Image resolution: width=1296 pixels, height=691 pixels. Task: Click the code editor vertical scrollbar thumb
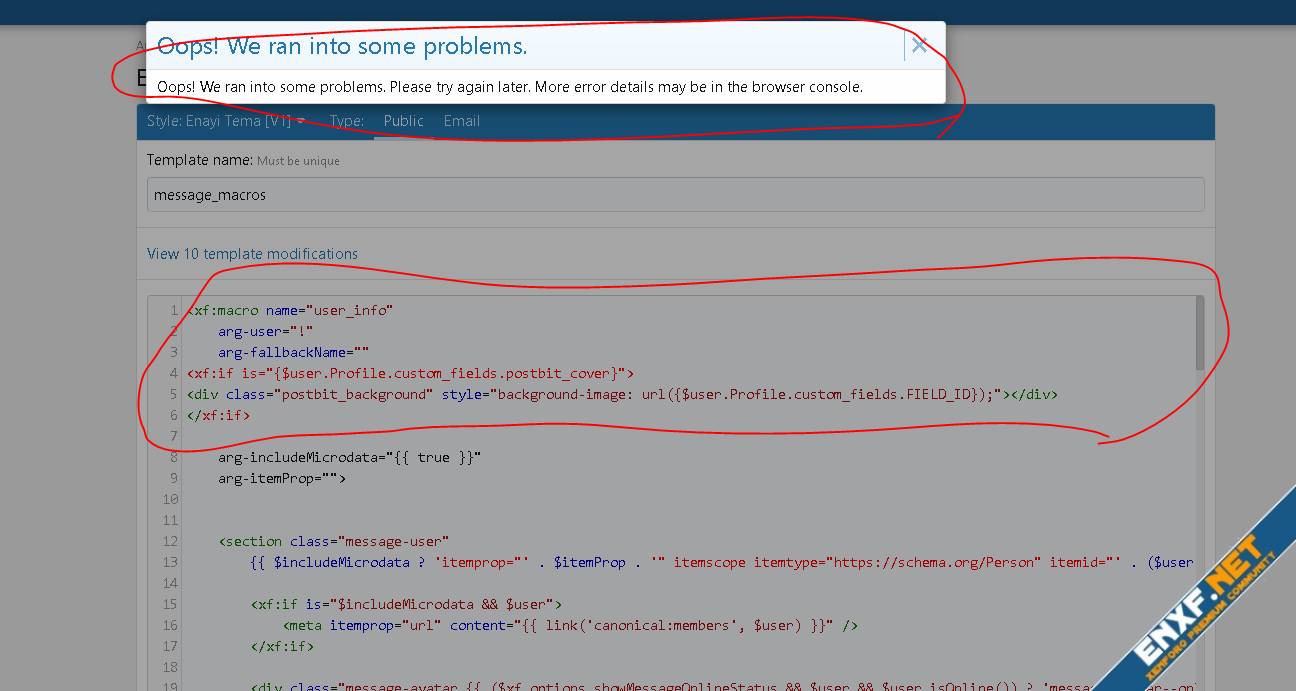[x=1199, y=333]
